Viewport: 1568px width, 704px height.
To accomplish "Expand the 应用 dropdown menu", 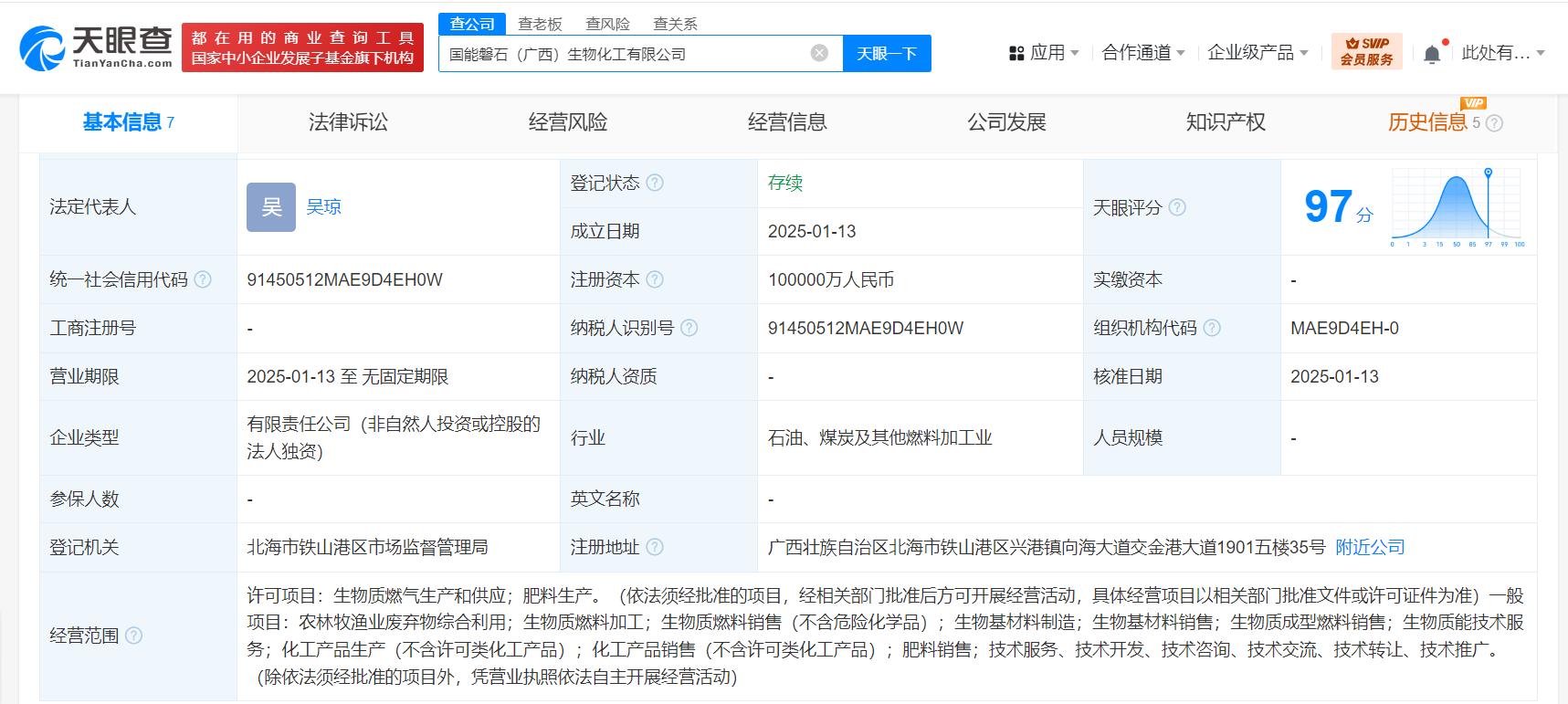I will tap(1044, 53).
